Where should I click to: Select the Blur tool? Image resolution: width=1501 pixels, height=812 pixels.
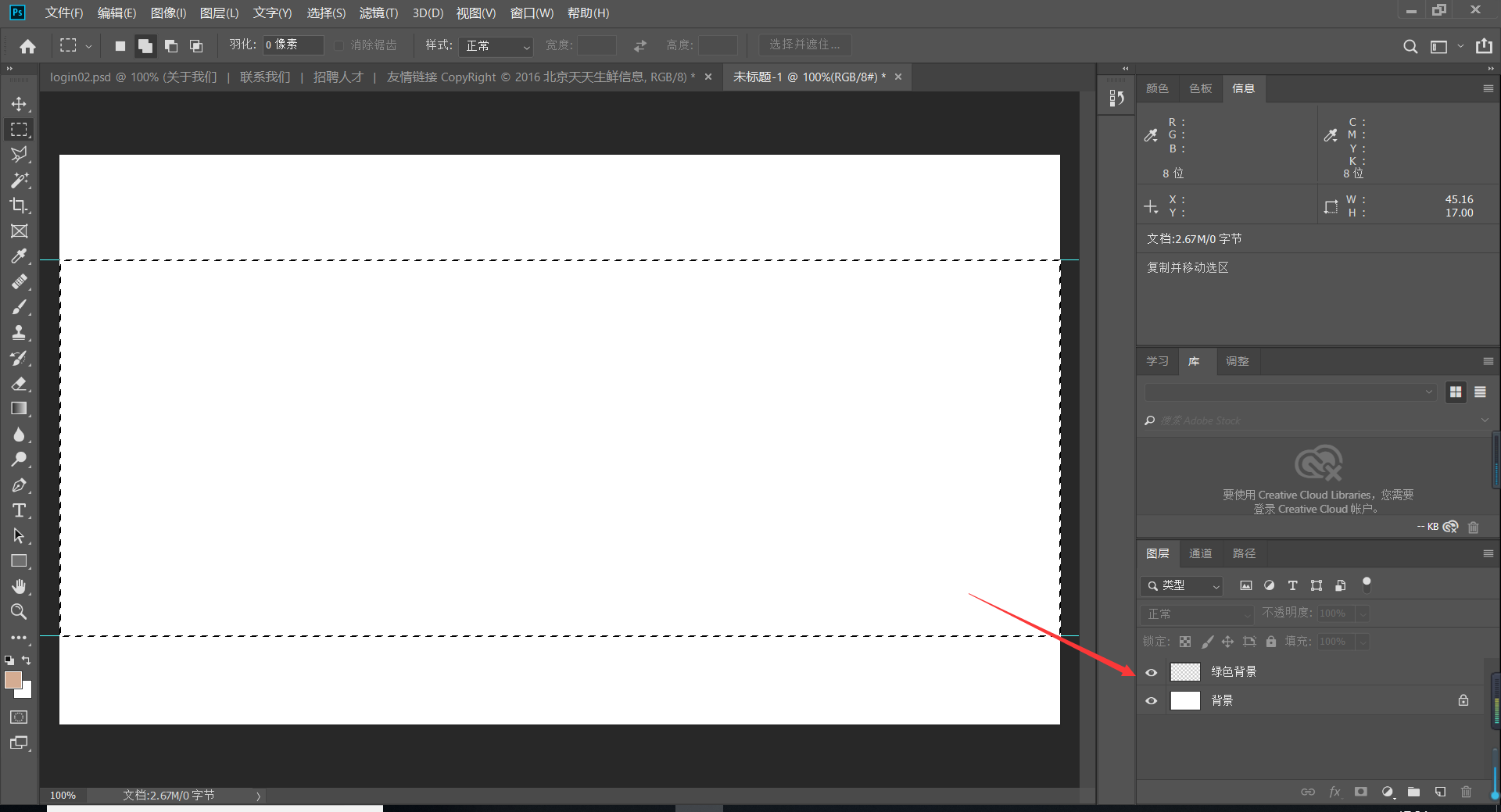pyautogui.click(x=19, y=434)
